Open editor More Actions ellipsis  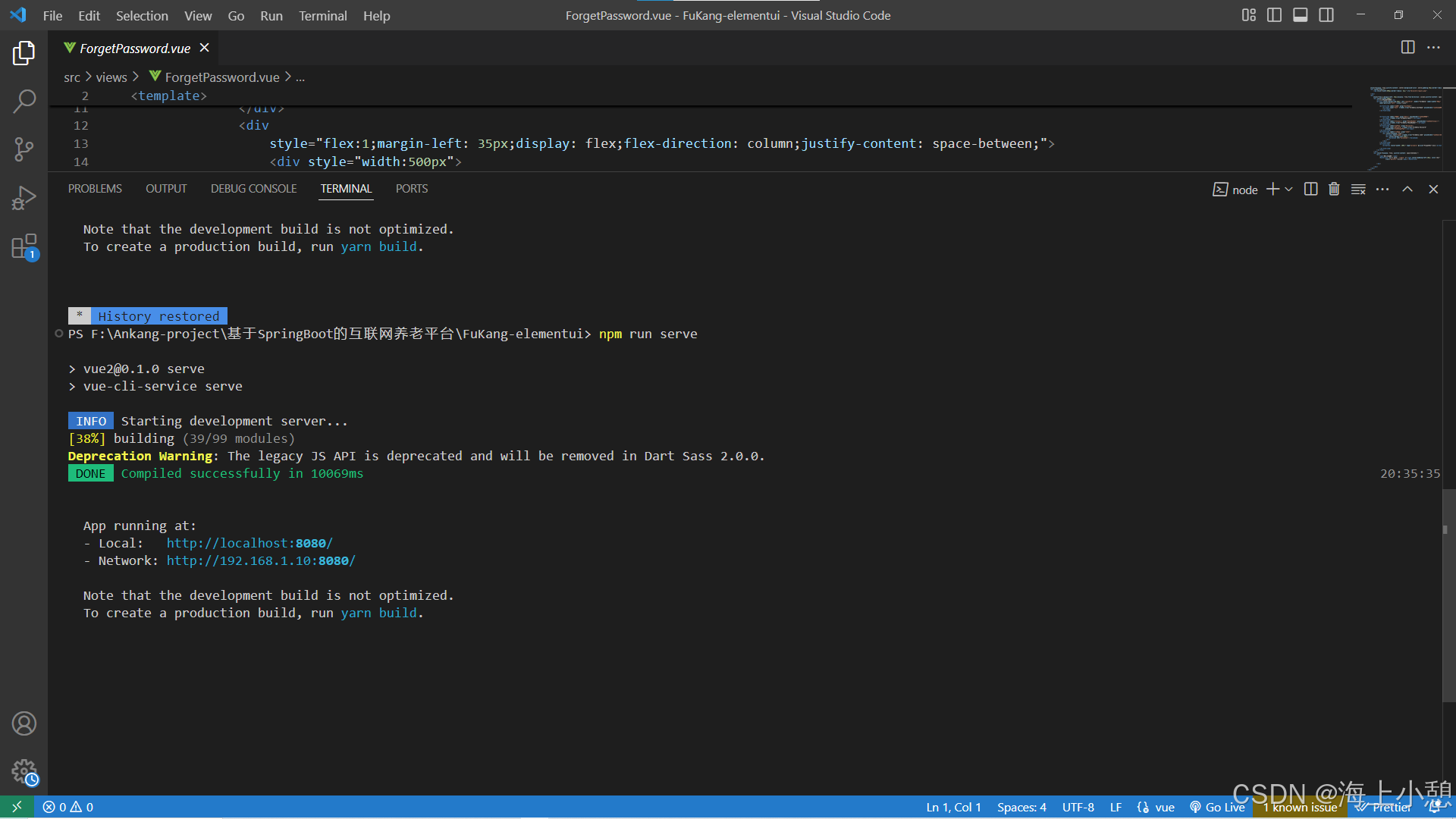(1433, 47)
